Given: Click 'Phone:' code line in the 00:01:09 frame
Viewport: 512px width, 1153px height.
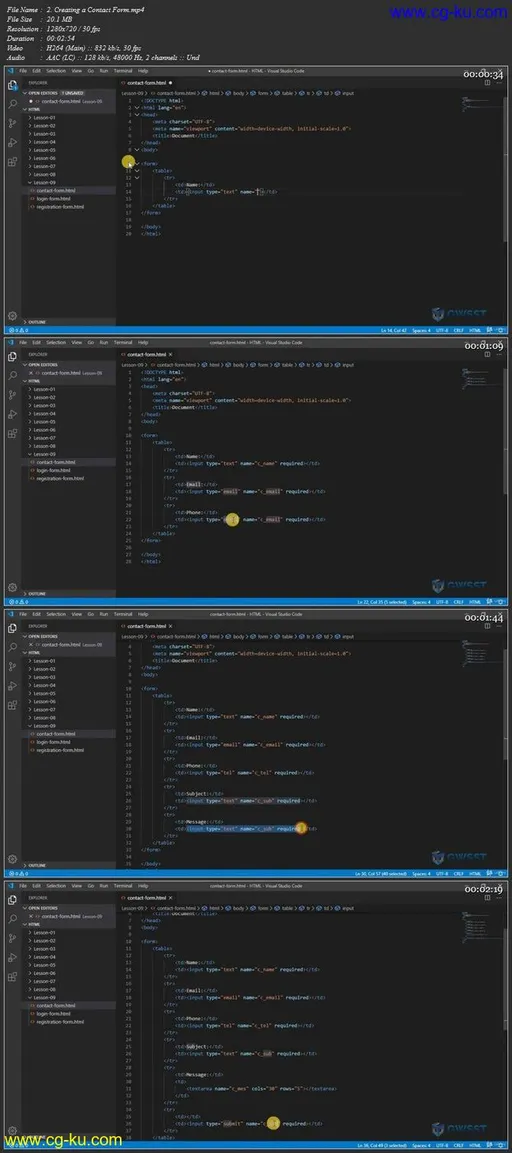Looking at the screenshot, I should point(196,513).
